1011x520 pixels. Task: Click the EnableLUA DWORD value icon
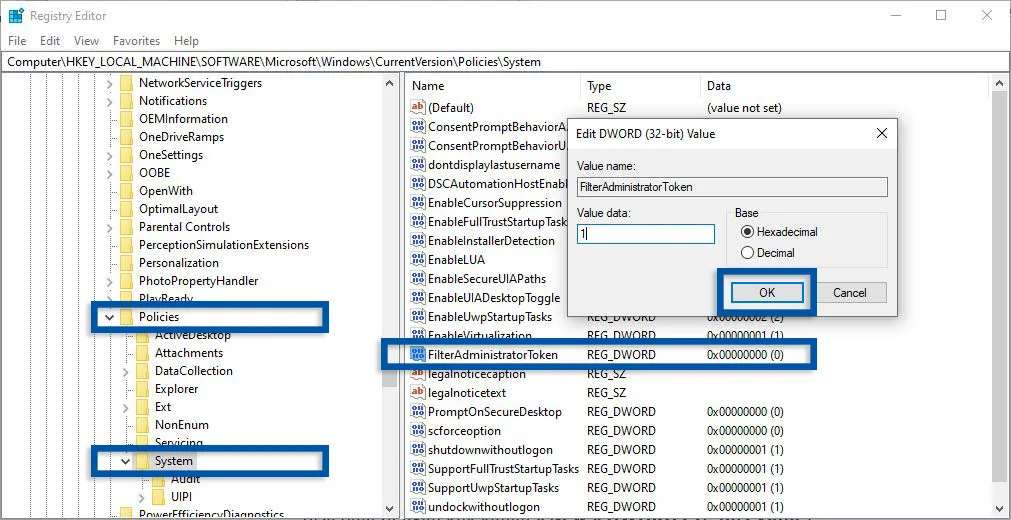click(418, 259)
